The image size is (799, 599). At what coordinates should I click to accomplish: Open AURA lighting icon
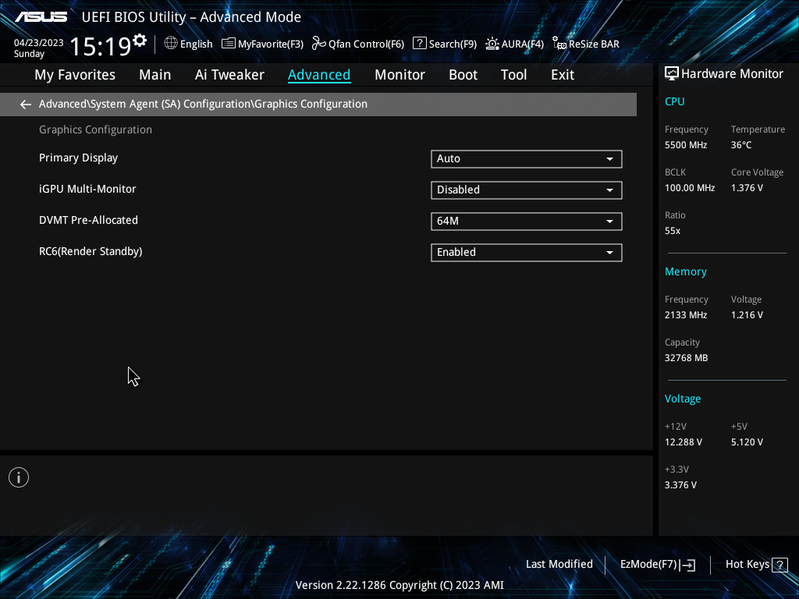(492, 44)
